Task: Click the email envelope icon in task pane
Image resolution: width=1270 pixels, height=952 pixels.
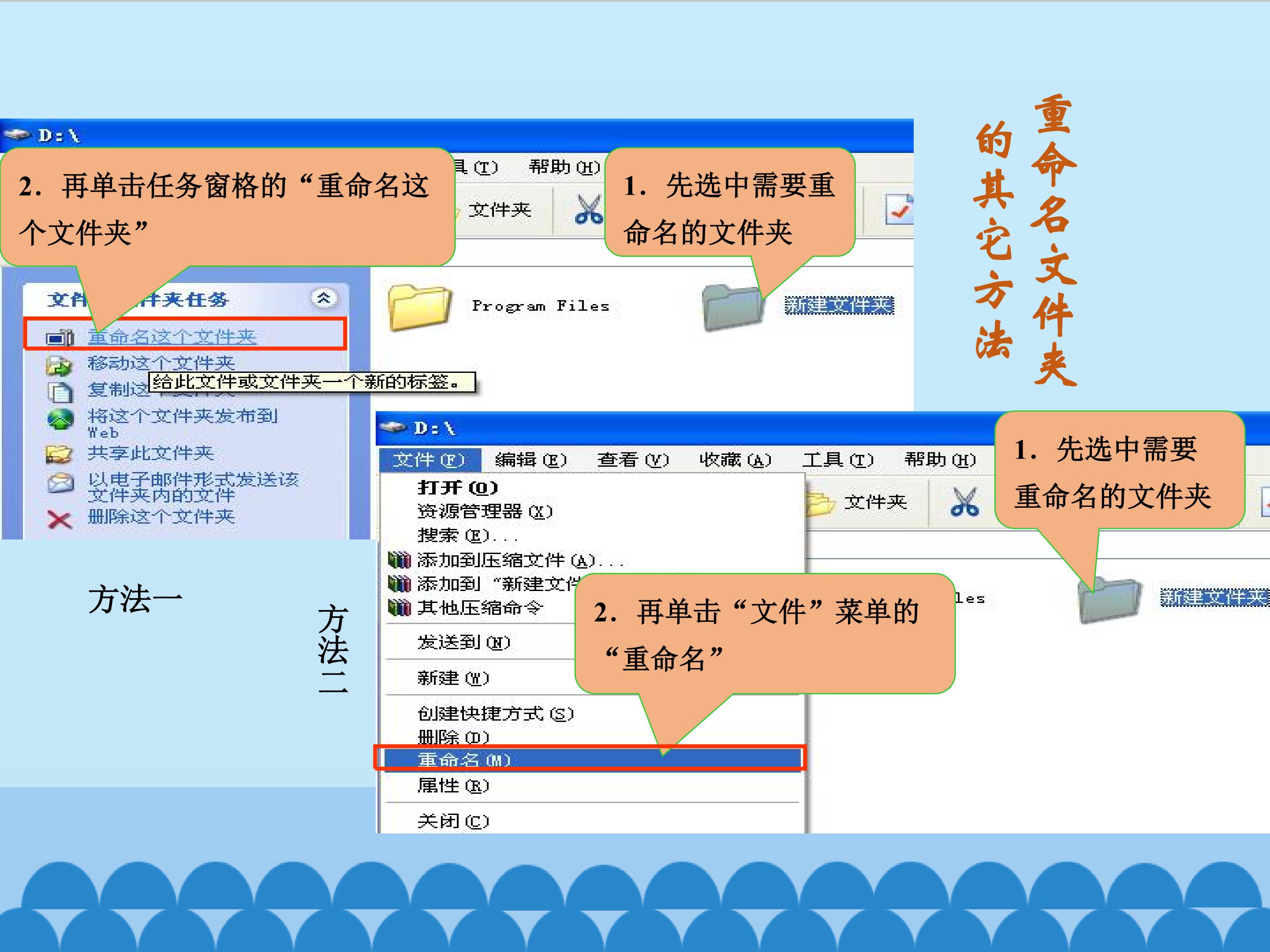Action: (60, 483)
